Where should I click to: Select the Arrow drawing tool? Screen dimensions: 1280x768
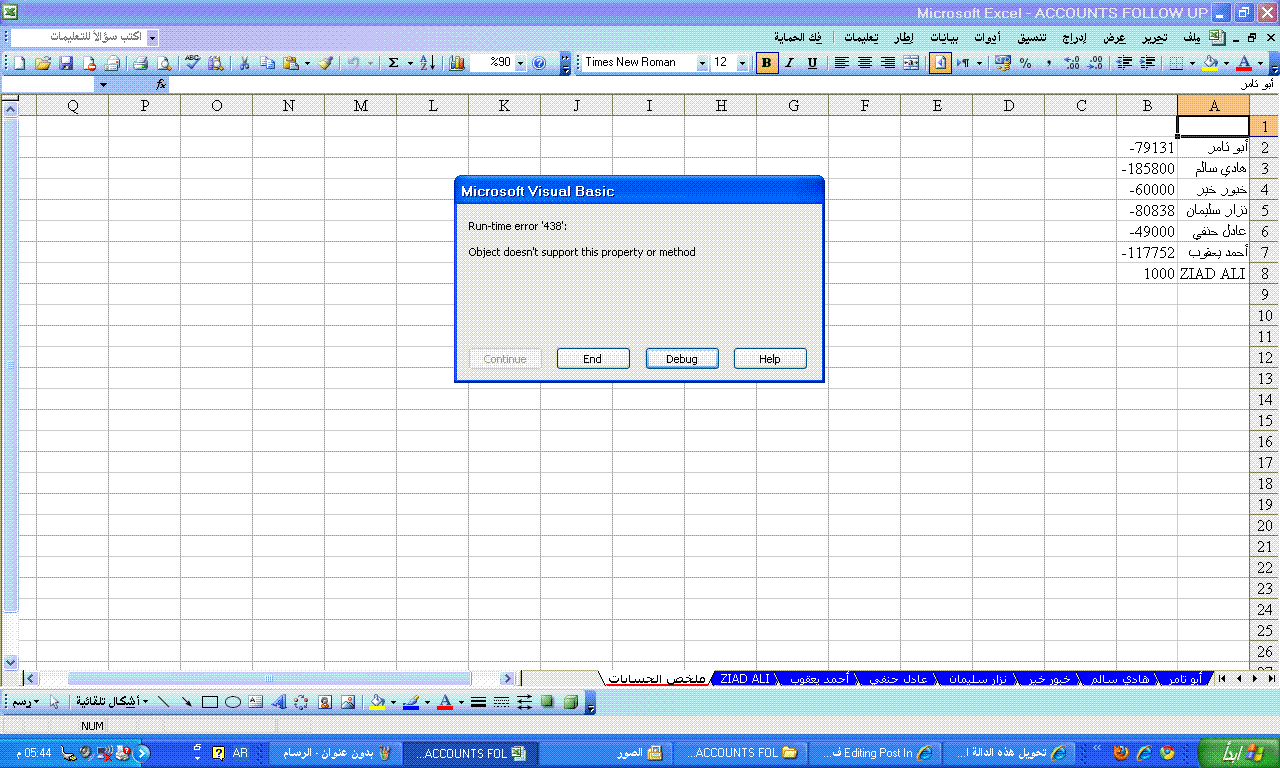pyautogui.click(x=187, y=702)
